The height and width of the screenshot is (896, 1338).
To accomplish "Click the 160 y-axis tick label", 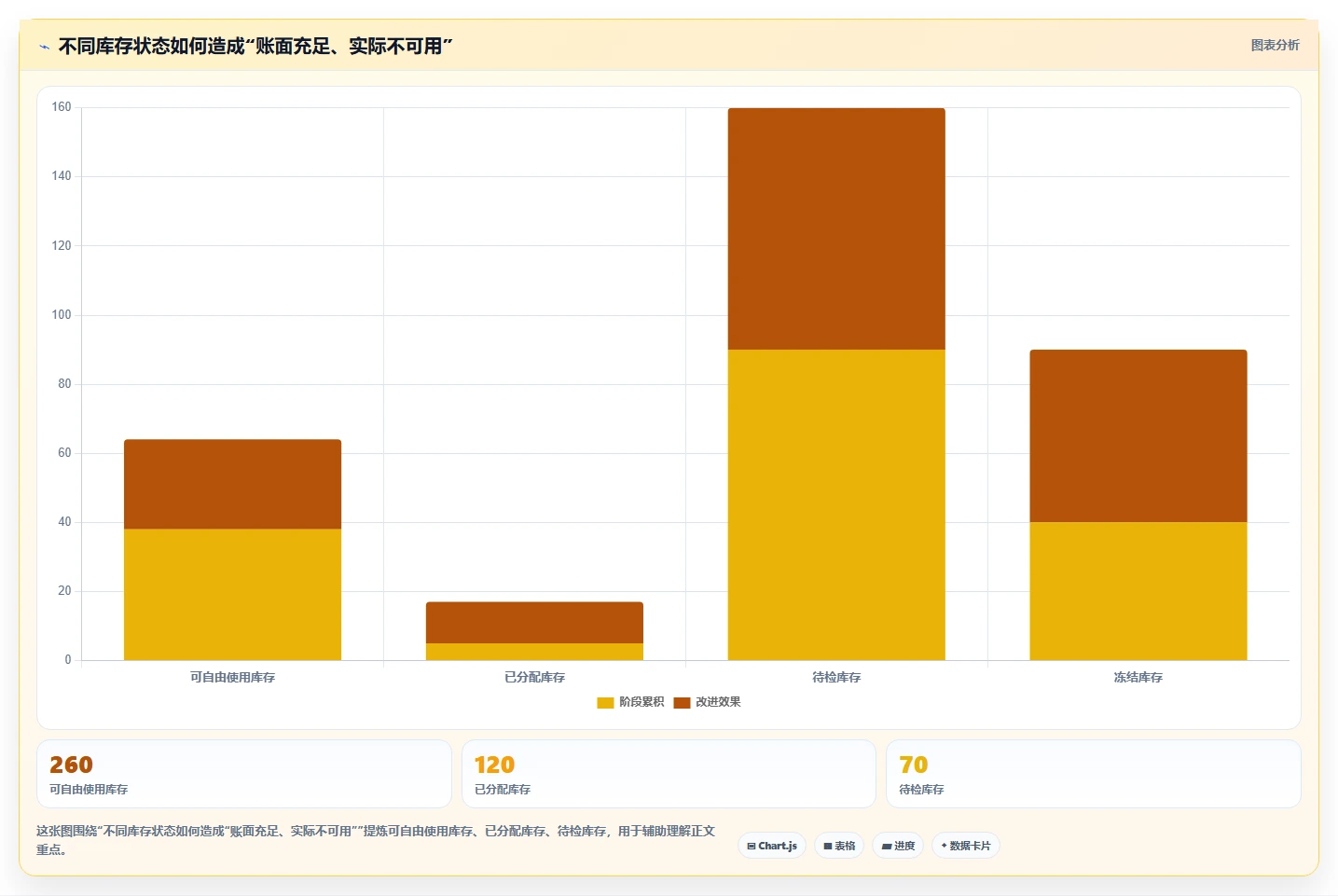I will click(x=62, y=107).
